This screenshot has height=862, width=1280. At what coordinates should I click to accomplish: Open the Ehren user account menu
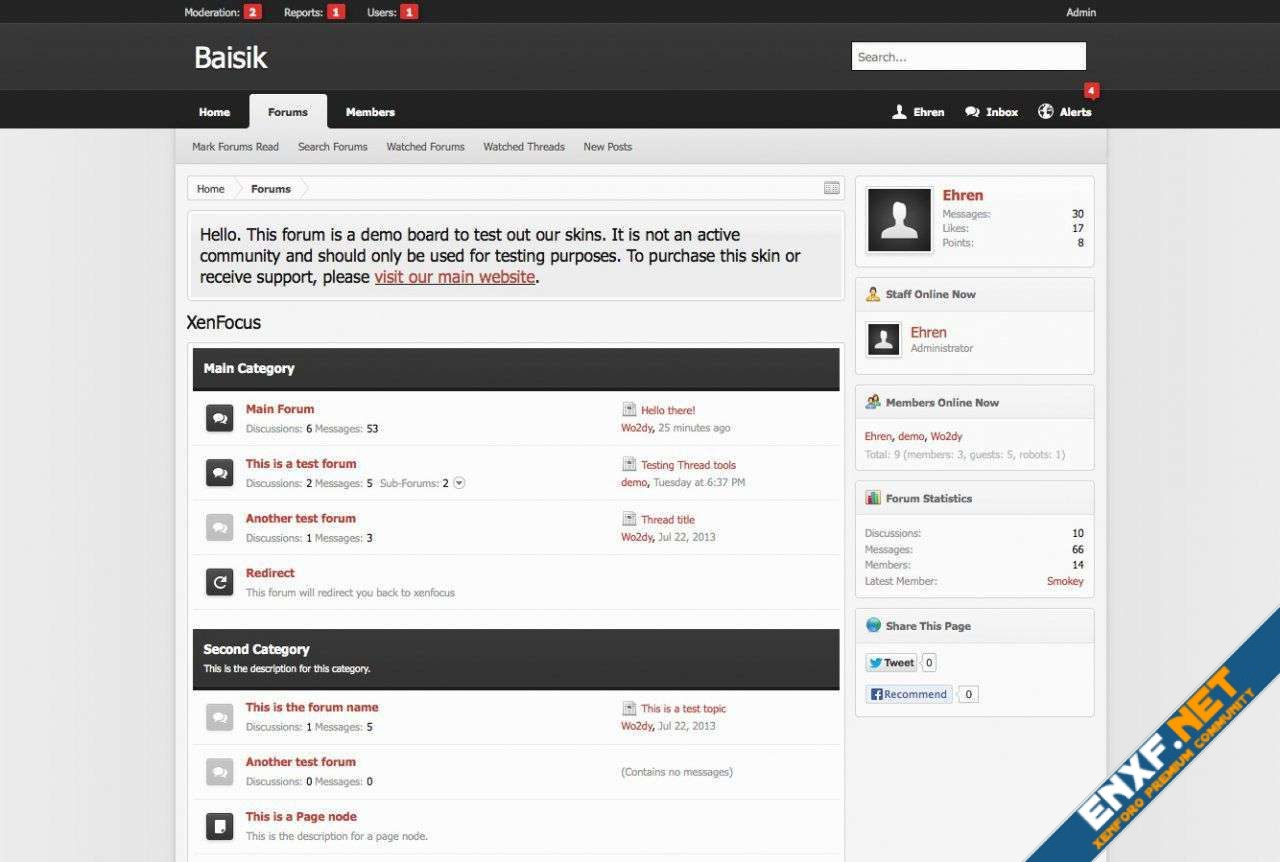coord(918,112)
